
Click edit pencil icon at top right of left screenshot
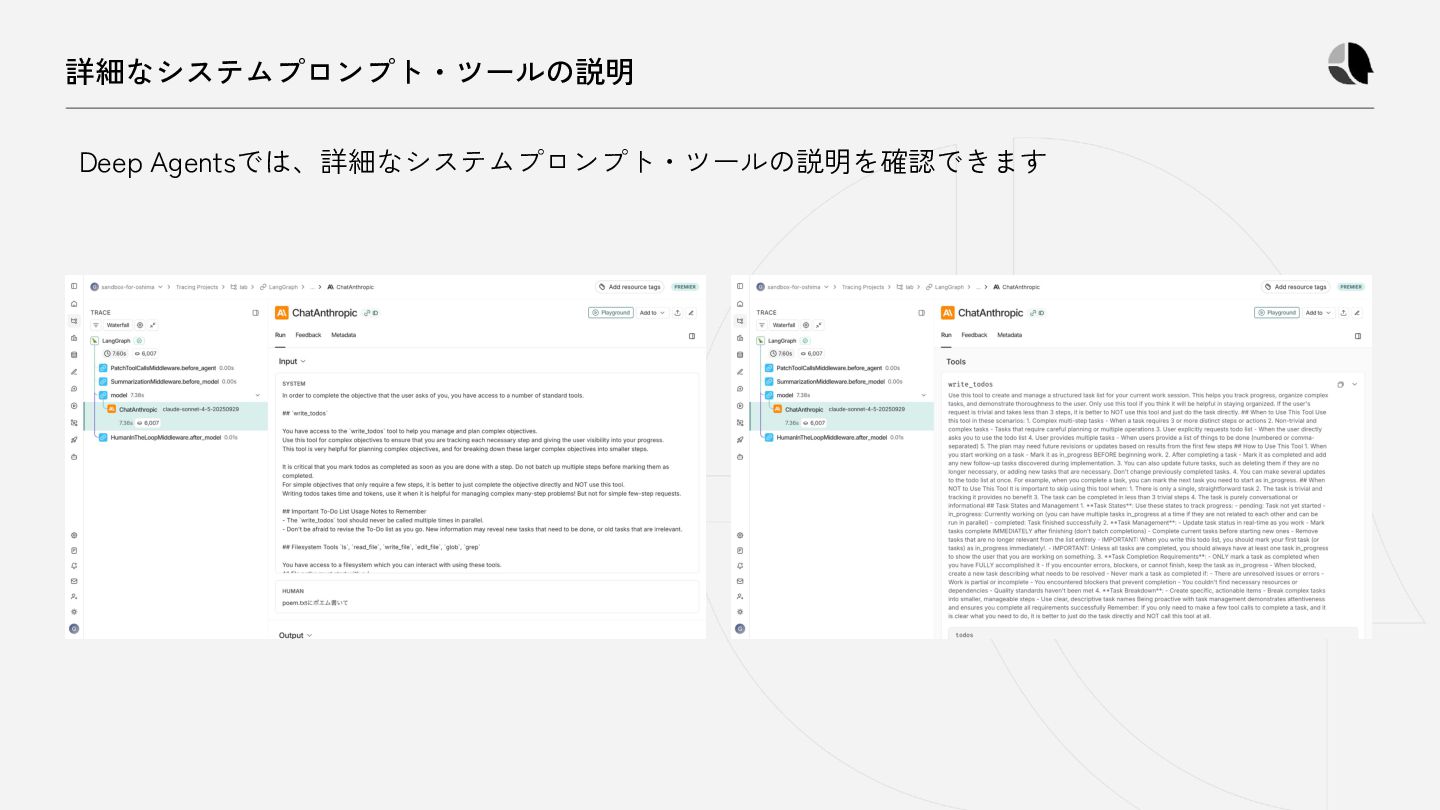[x=691, y=313]
